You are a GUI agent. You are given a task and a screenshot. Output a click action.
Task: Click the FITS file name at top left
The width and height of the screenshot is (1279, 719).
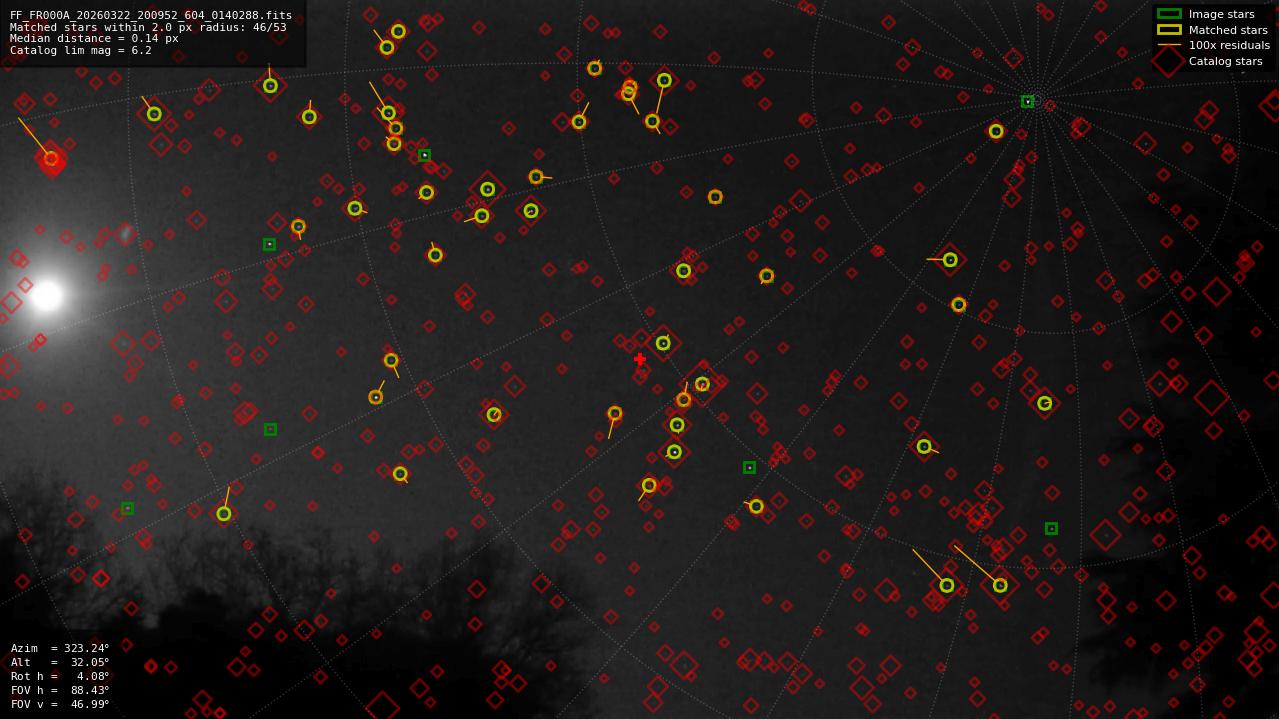151,15
